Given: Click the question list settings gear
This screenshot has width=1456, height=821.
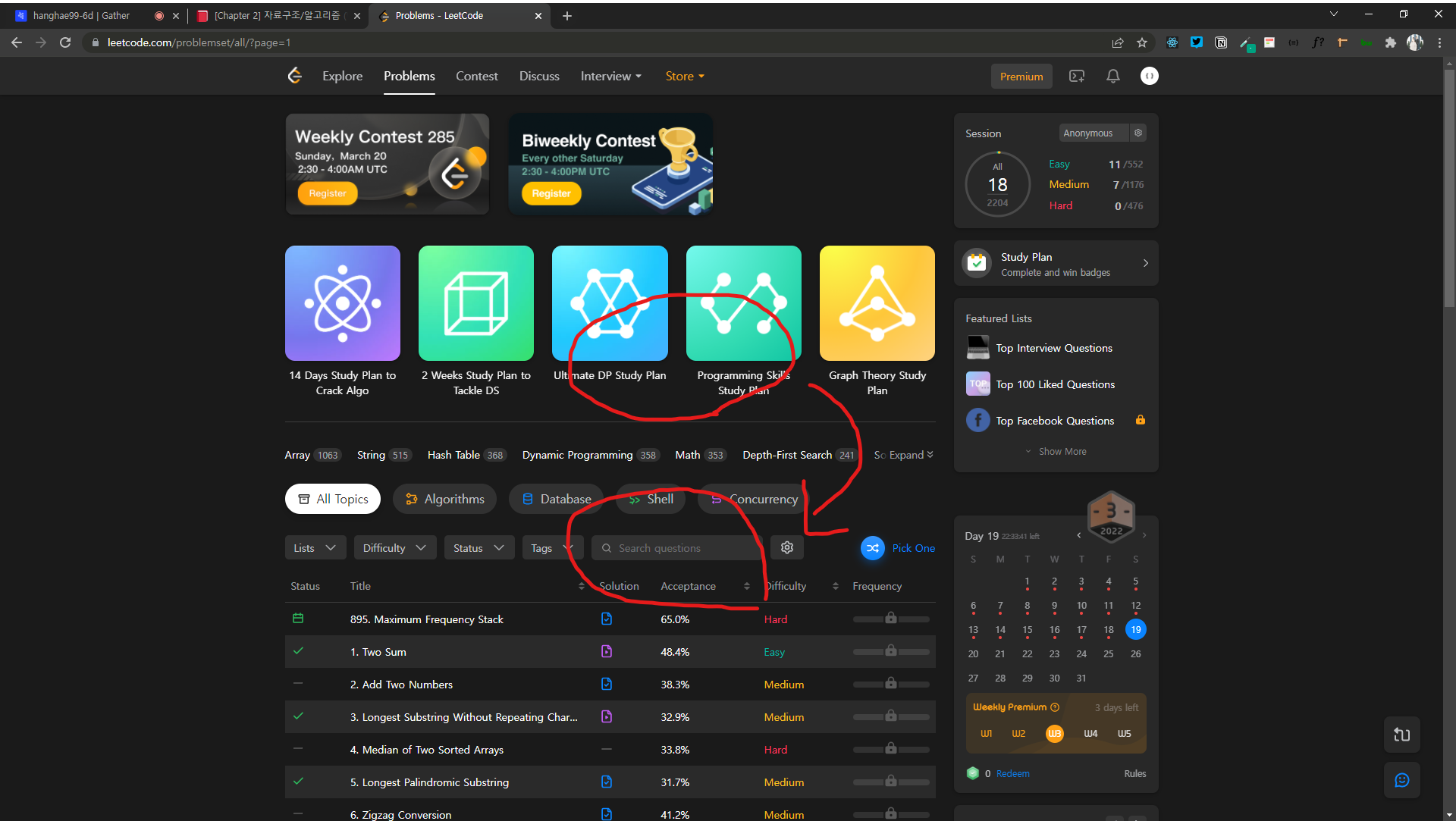Looking at the screenshot, I should pyautogui.click(x=787, y=547).
